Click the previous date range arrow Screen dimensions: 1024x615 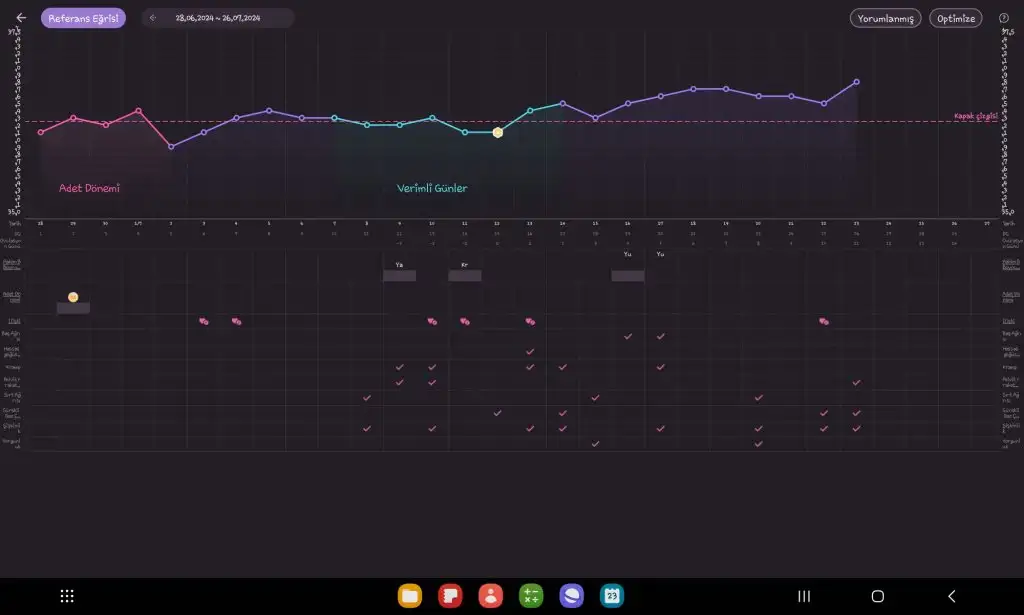[x=153, y=18]
